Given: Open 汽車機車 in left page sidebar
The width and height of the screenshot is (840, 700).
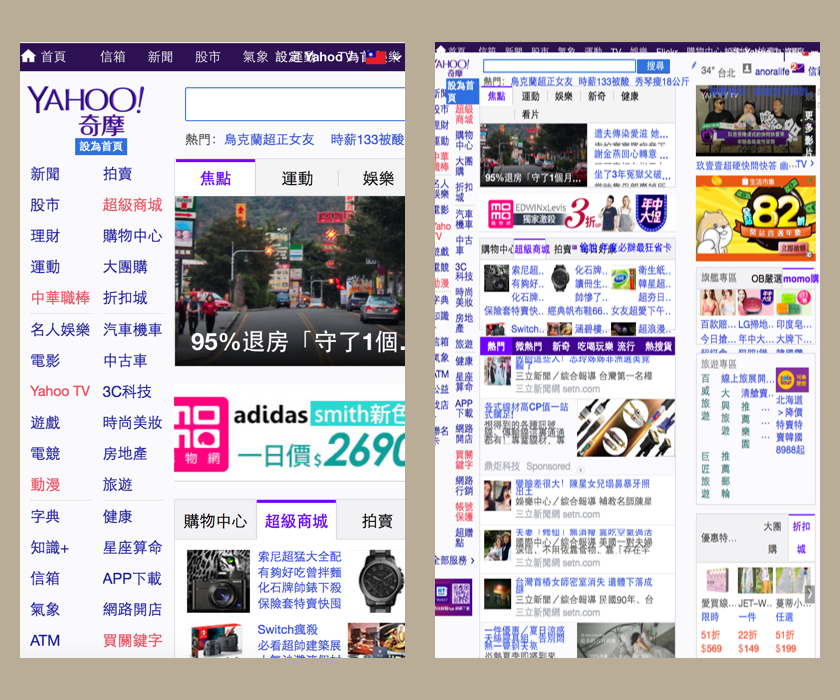Looking at the screenshot, I should pyautogui.click(x=132, y=329).
